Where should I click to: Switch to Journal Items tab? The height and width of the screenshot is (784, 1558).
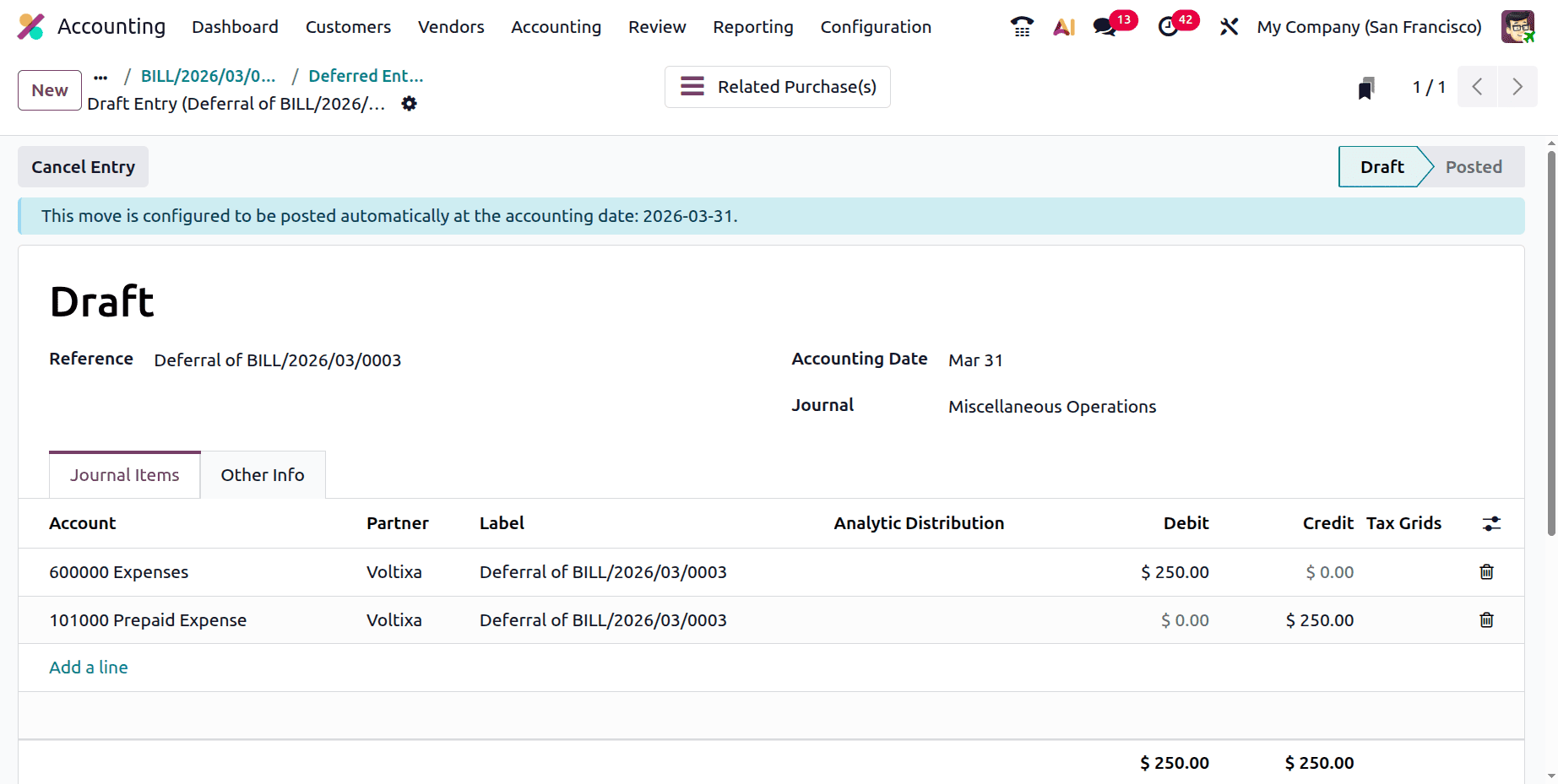click(x=125, y=475)
